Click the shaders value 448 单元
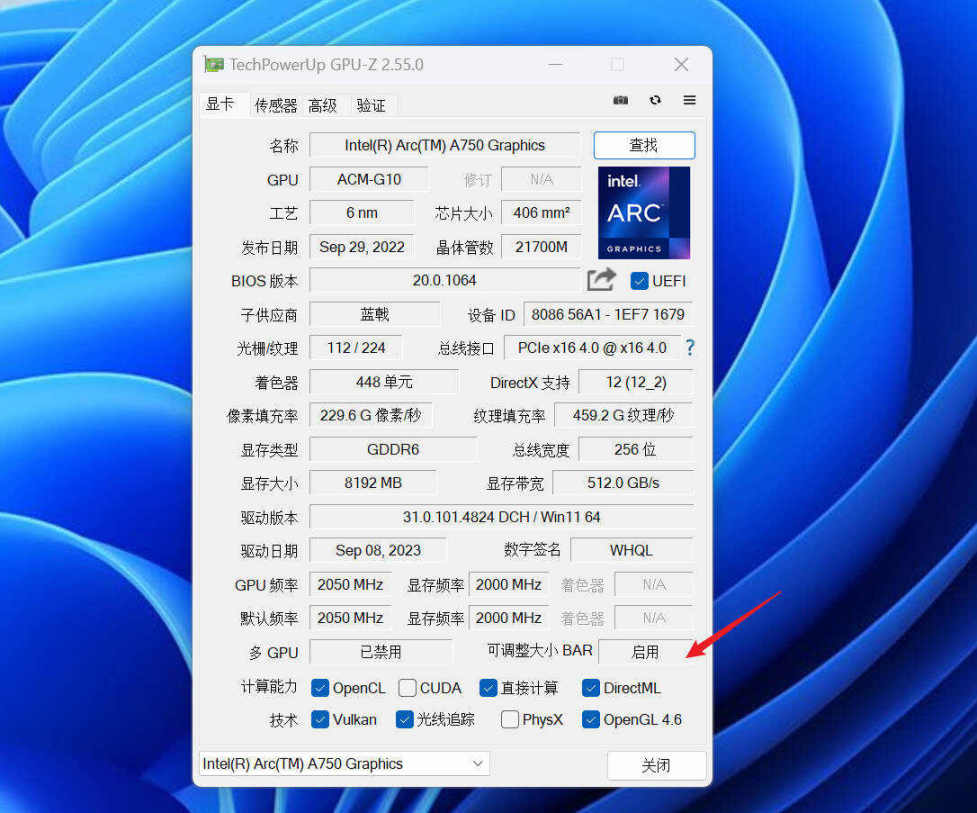The width and height of the screenshot is (977, 813). [384, 382]
